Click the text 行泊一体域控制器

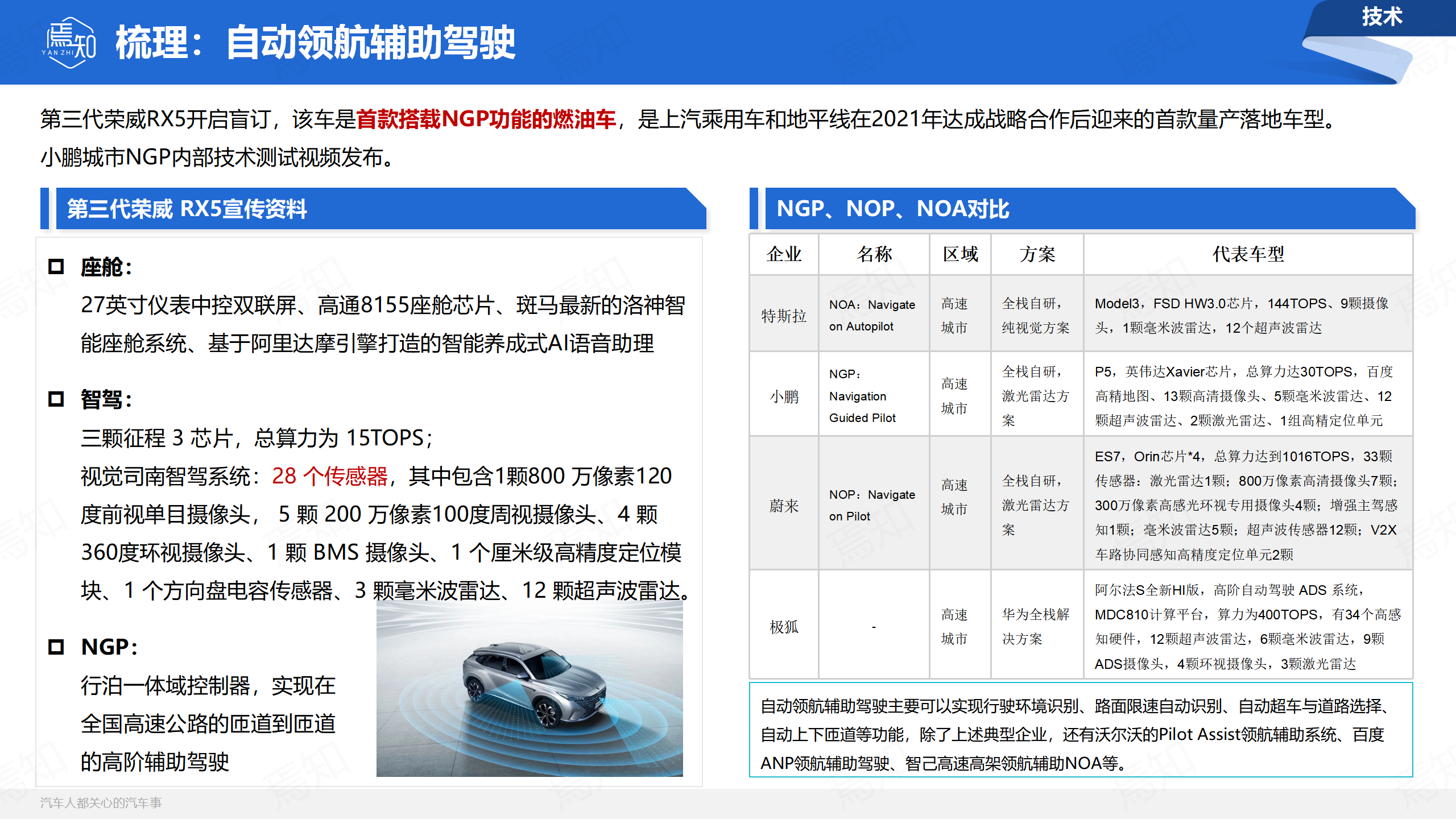click(x=166, y=686)
